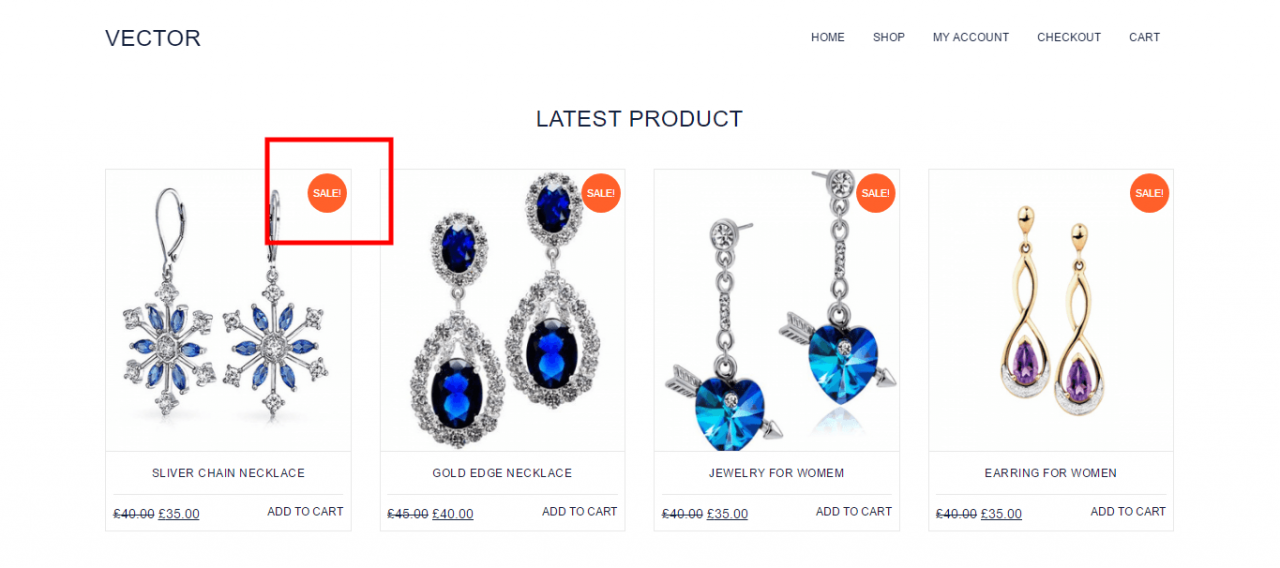Open the gold purple gem earrings image
The width and height of the screenshot is (1280, 568).
(x=1051, y=310)
